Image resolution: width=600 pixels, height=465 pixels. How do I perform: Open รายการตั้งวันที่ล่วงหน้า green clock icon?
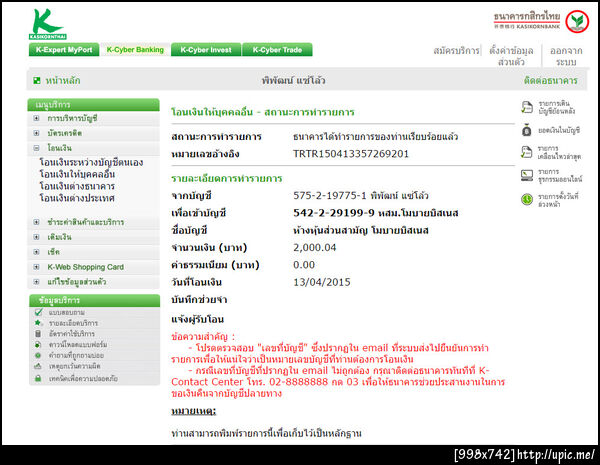(x=527, y=199)
